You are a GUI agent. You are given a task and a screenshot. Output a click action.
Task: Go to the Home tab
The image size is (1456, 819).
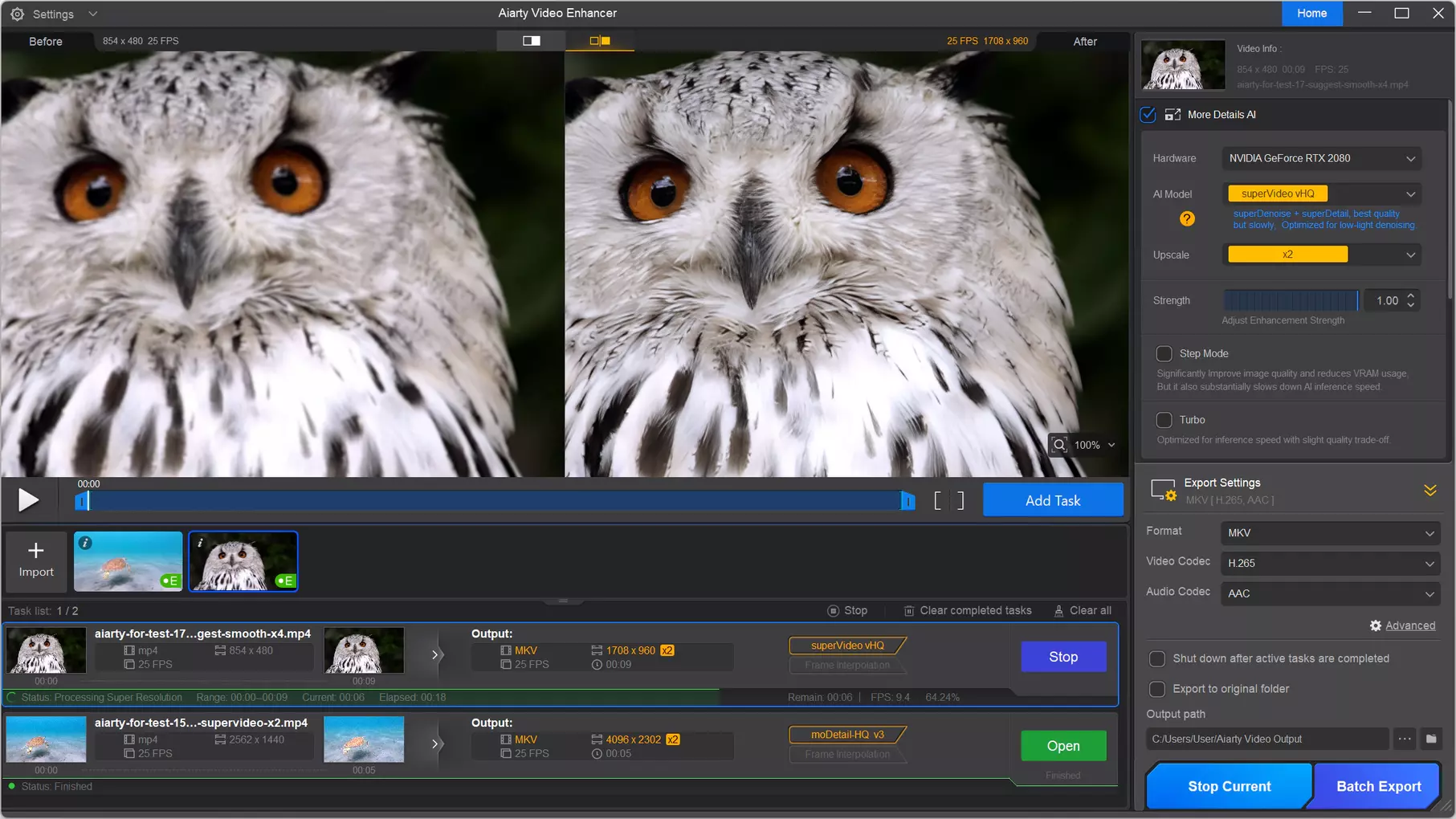click(1311, 13)
